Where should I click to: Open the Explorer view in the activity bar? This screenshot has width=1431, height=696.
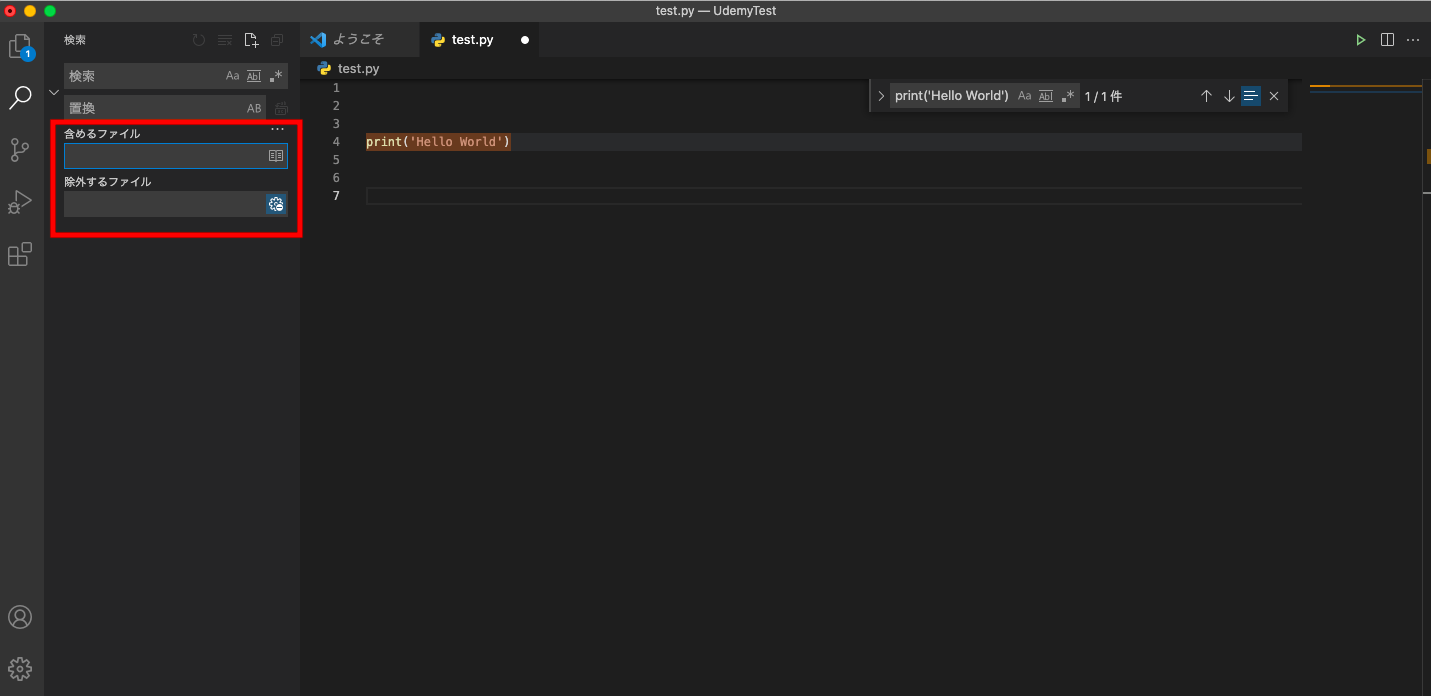[x=20, y=47]
